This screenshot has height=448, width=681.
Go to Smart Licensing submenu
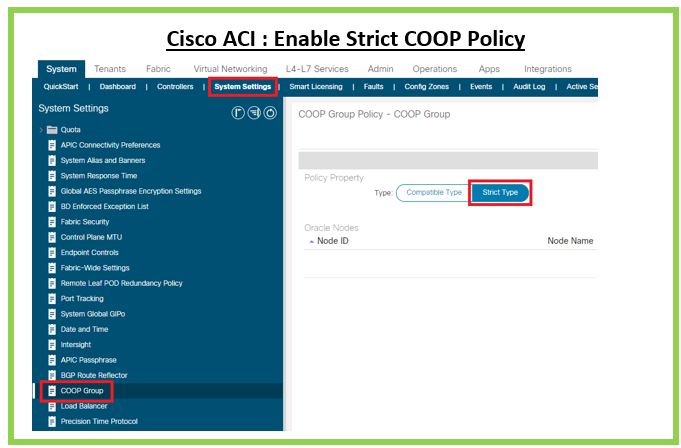pyautogui.click(x=315, y=87)
